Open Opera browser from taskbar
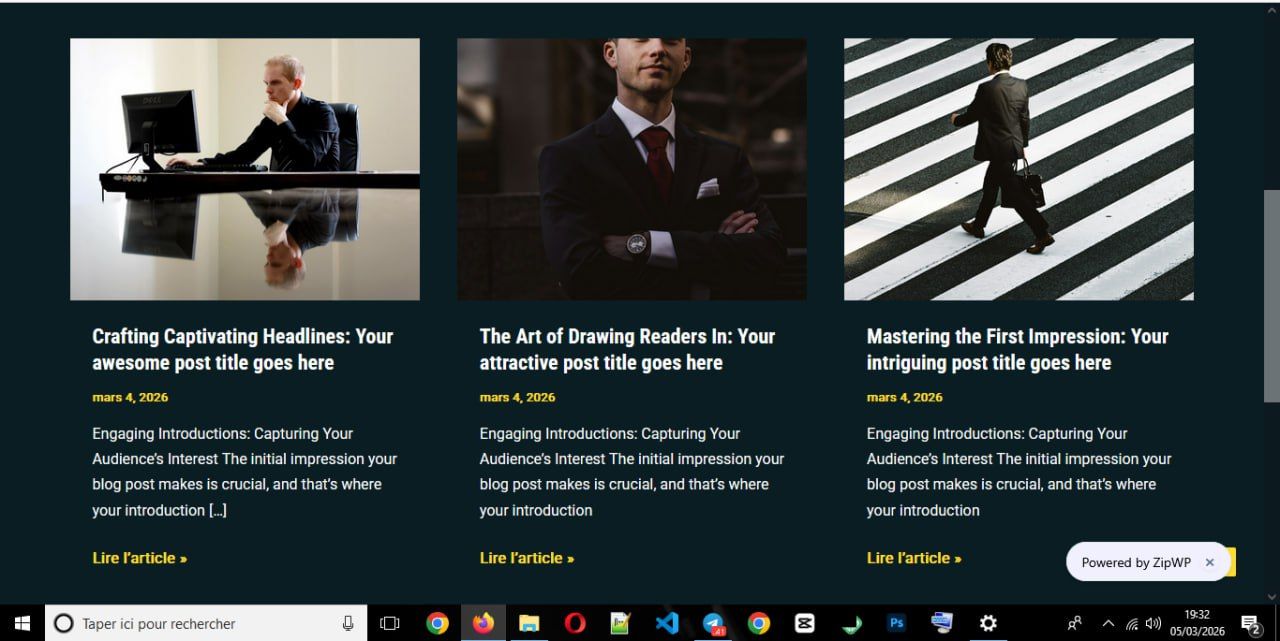 coord(575,623)
